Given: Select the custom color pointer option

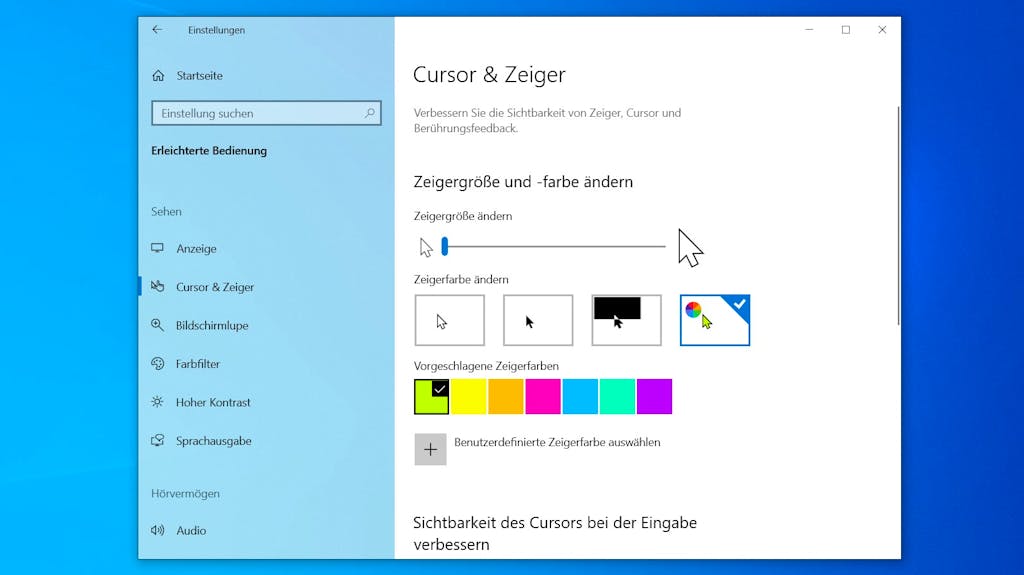Looking at the screenshot, I should [x=715, y=320].
